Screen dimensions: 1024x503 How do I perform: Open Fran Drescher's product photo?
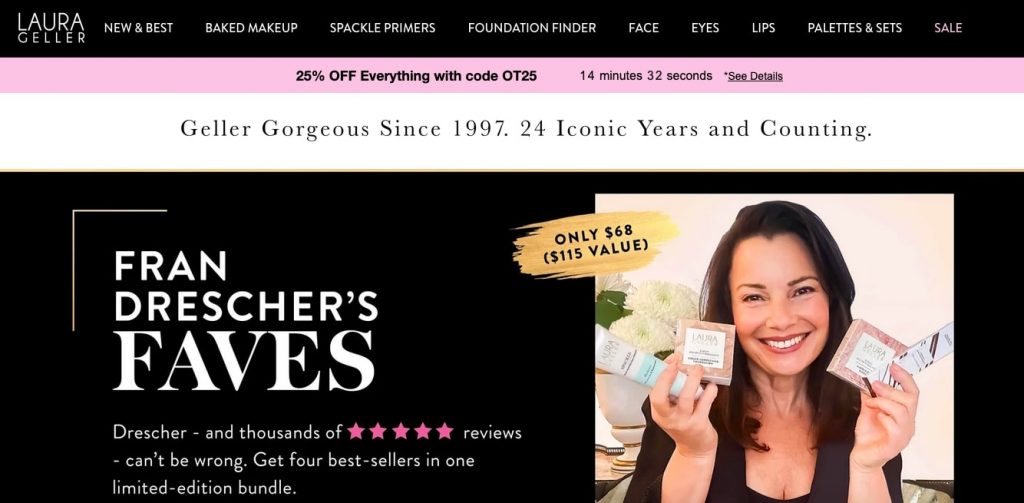coord(774,348)
